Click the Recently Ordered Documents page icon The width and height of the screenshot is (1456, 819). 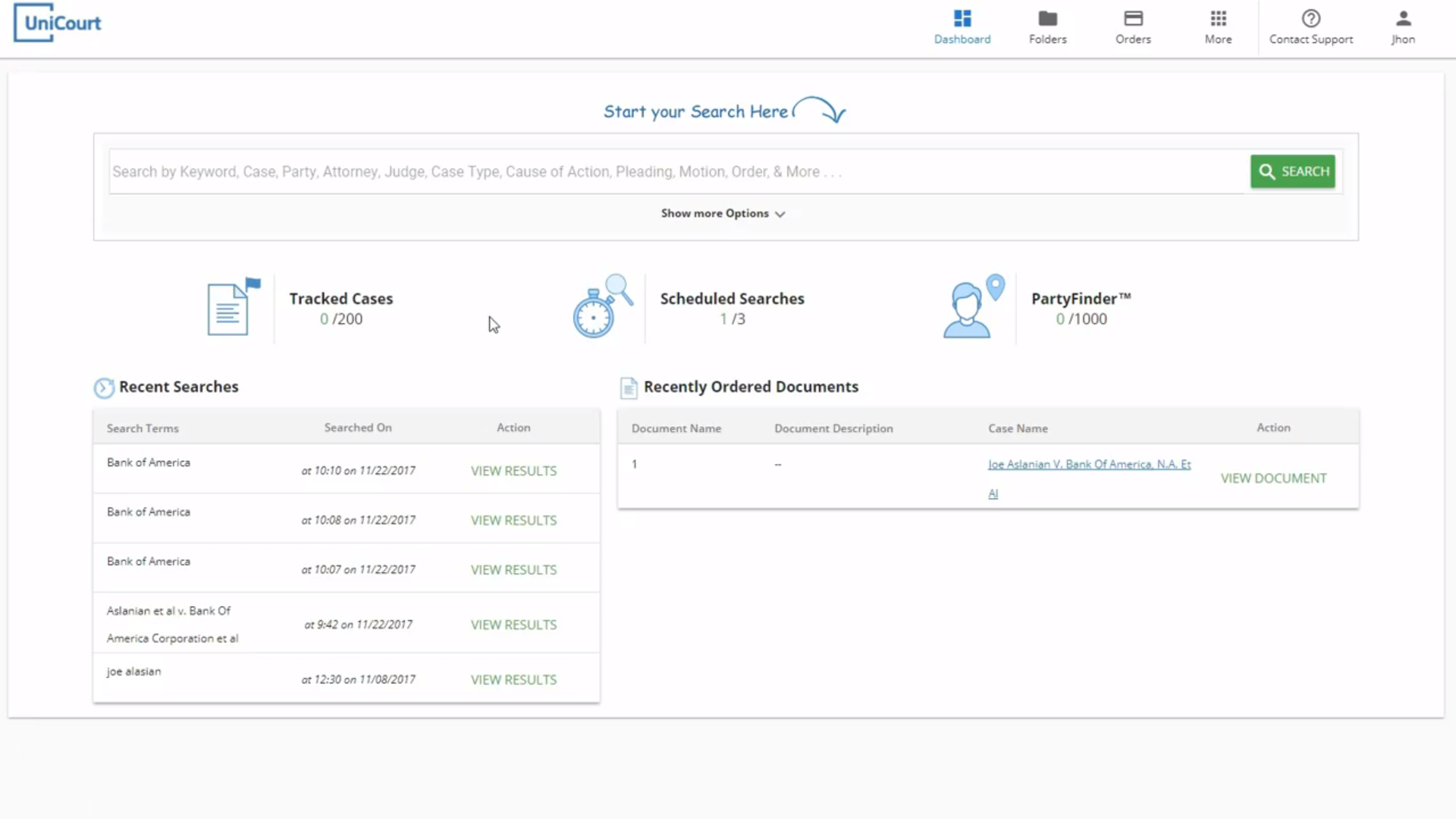(629, 388)
